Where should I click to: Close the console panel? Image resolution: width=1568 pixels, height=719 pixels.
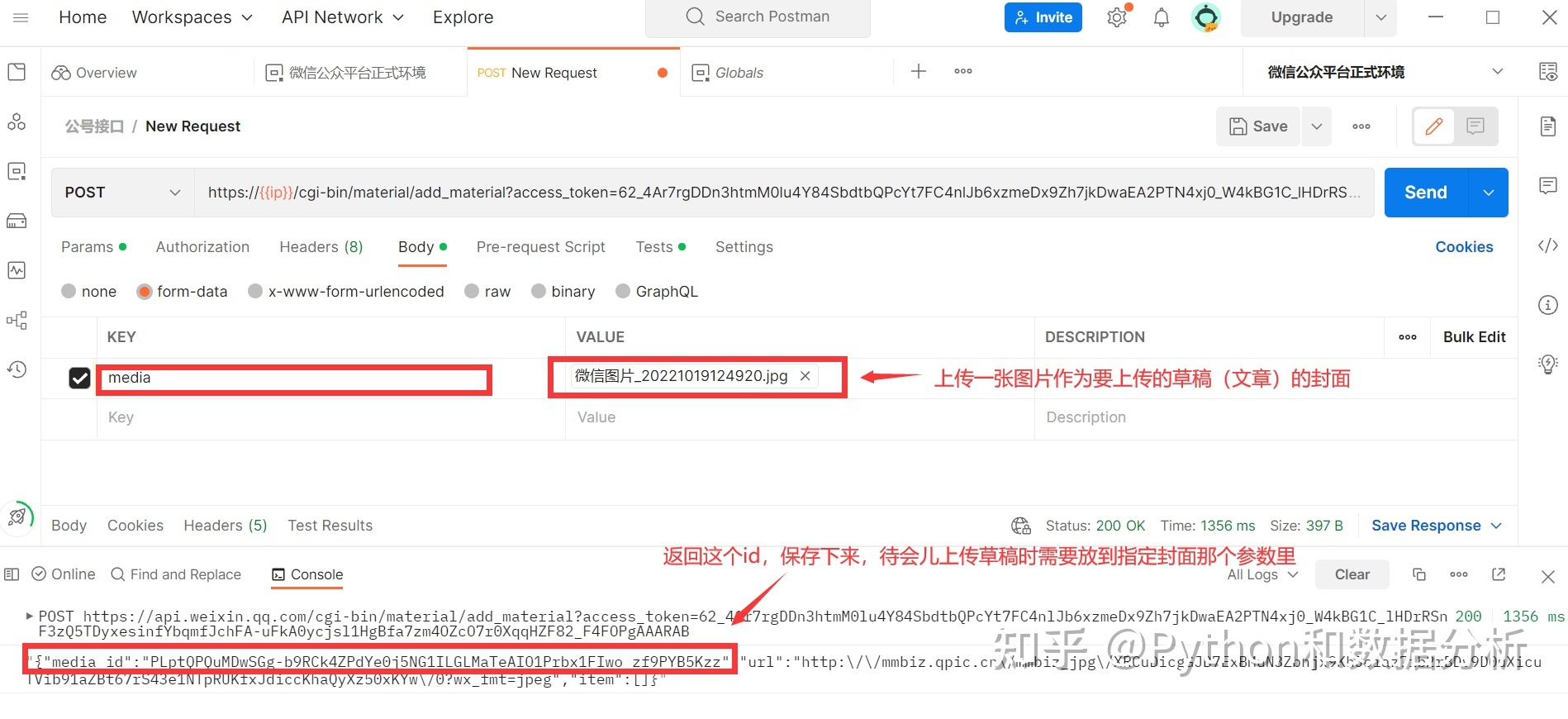click(x=1548, y=576)
